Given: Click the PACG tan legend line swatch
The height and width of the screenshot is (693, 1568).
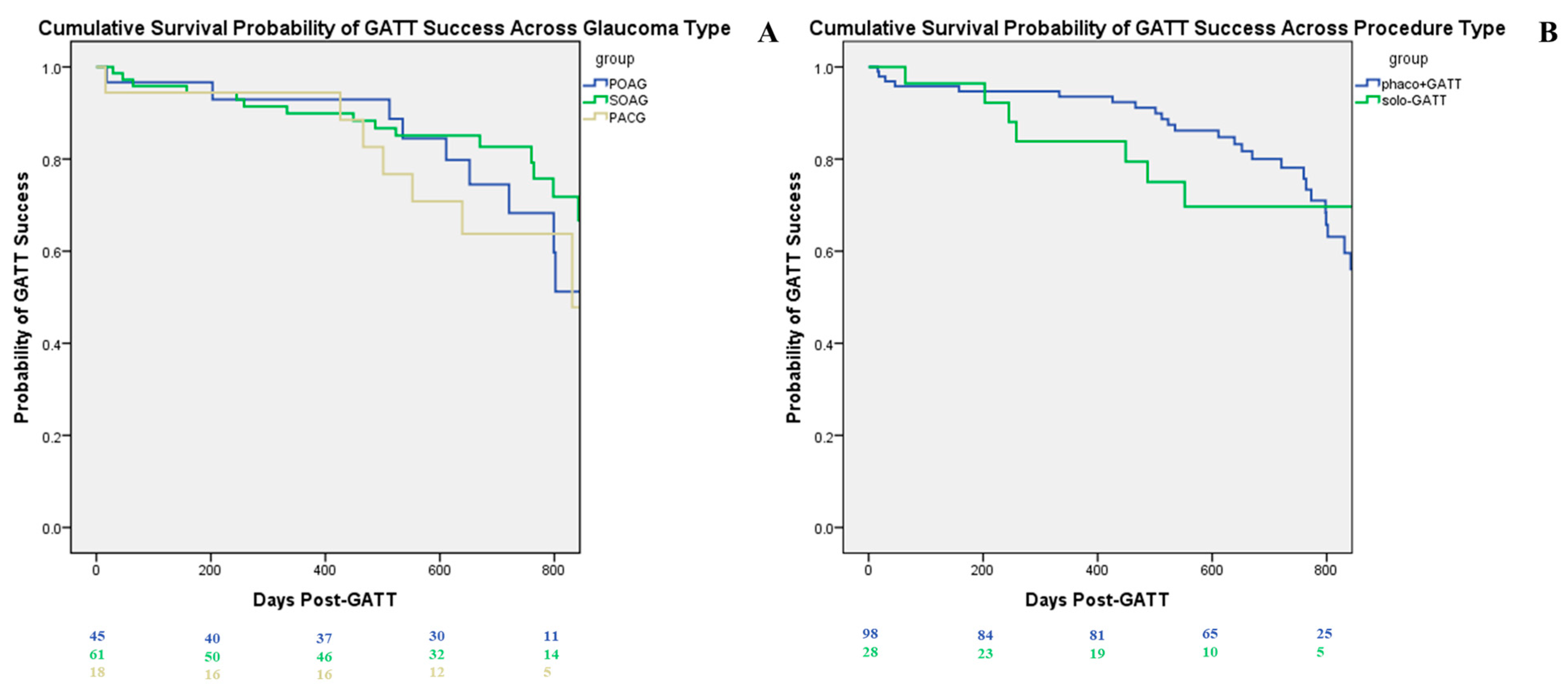Looking at the screenshot, I should click(x=595, y=117).
